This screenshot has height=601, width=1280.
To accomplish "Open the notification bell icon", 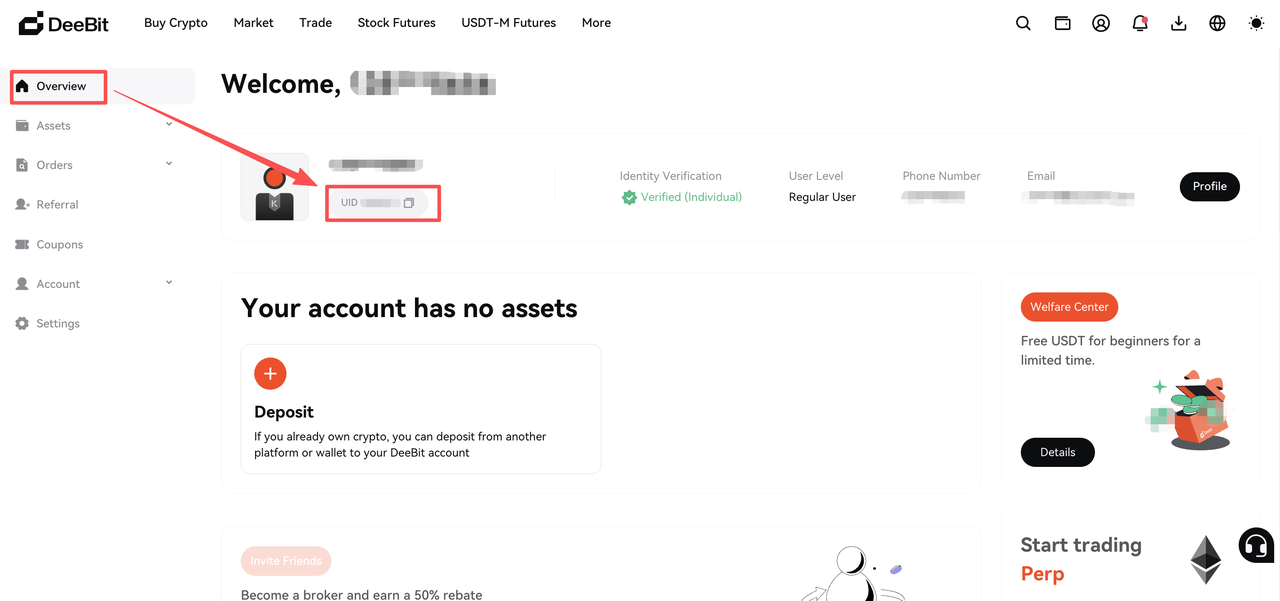I will [x=1140, y=23].
